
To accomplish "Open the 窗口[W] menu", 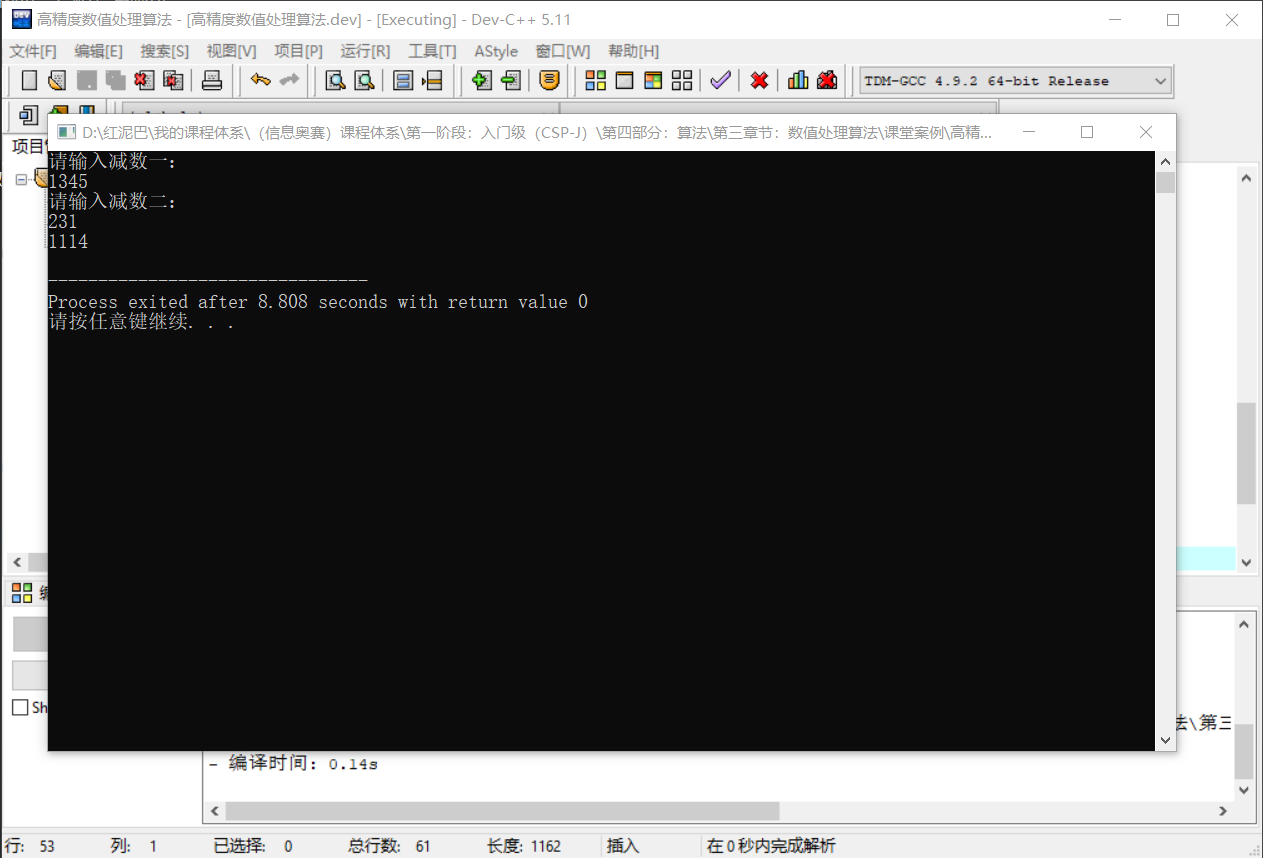I will (563, 51).
